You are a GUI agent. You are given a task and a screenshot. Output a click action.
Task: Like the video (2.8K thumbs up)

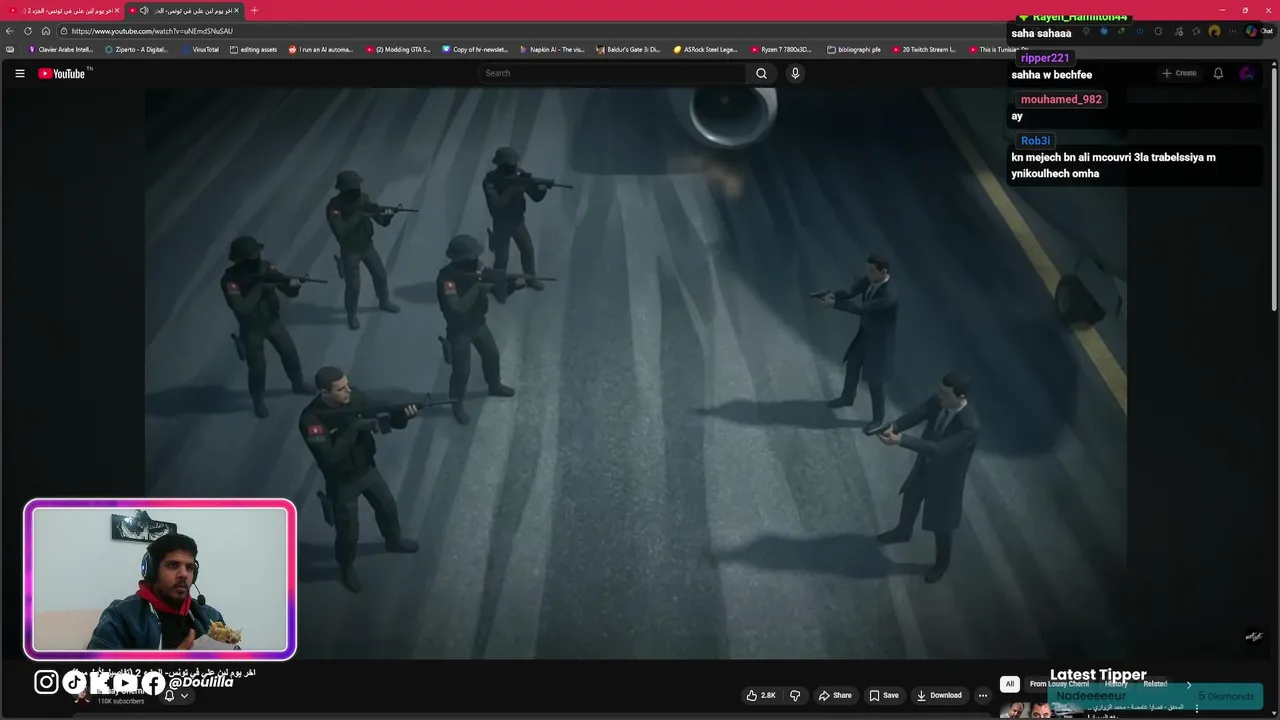[761, 695]
